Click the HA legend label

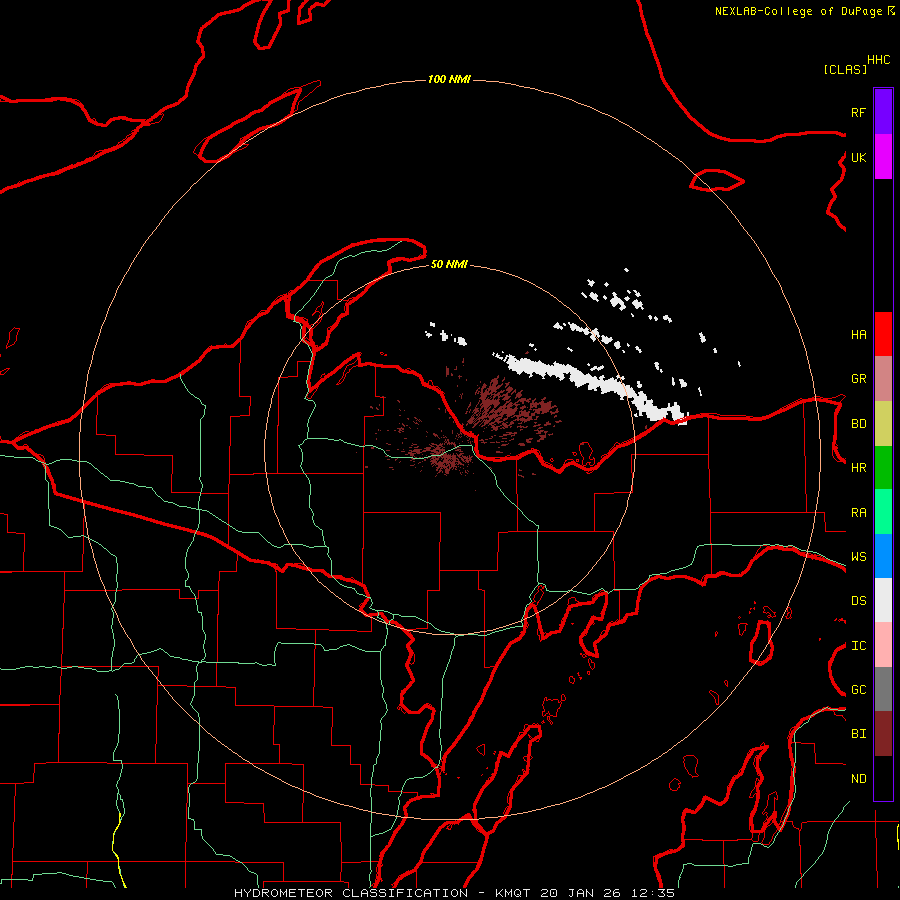click(858, 335)
